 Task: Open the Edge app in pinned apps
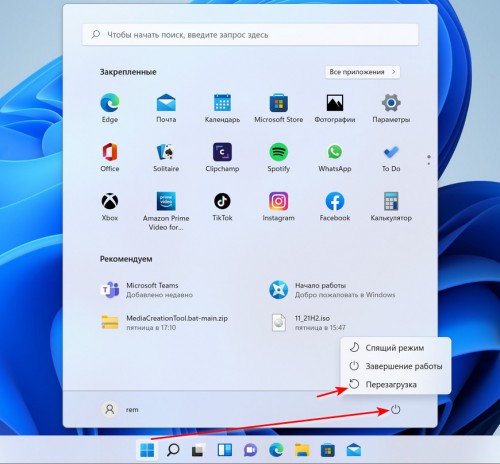pos(110,108)
